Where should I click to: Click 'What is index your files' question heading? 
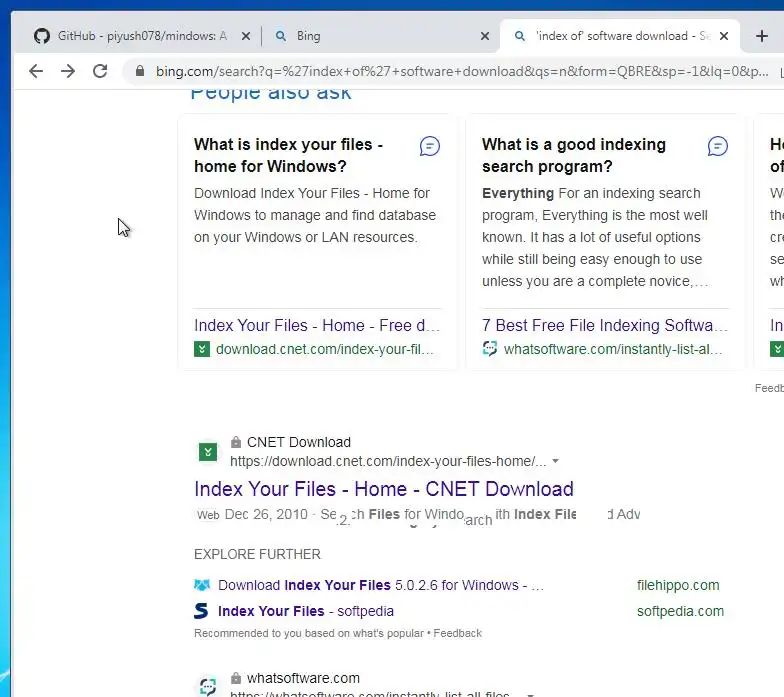288,156
